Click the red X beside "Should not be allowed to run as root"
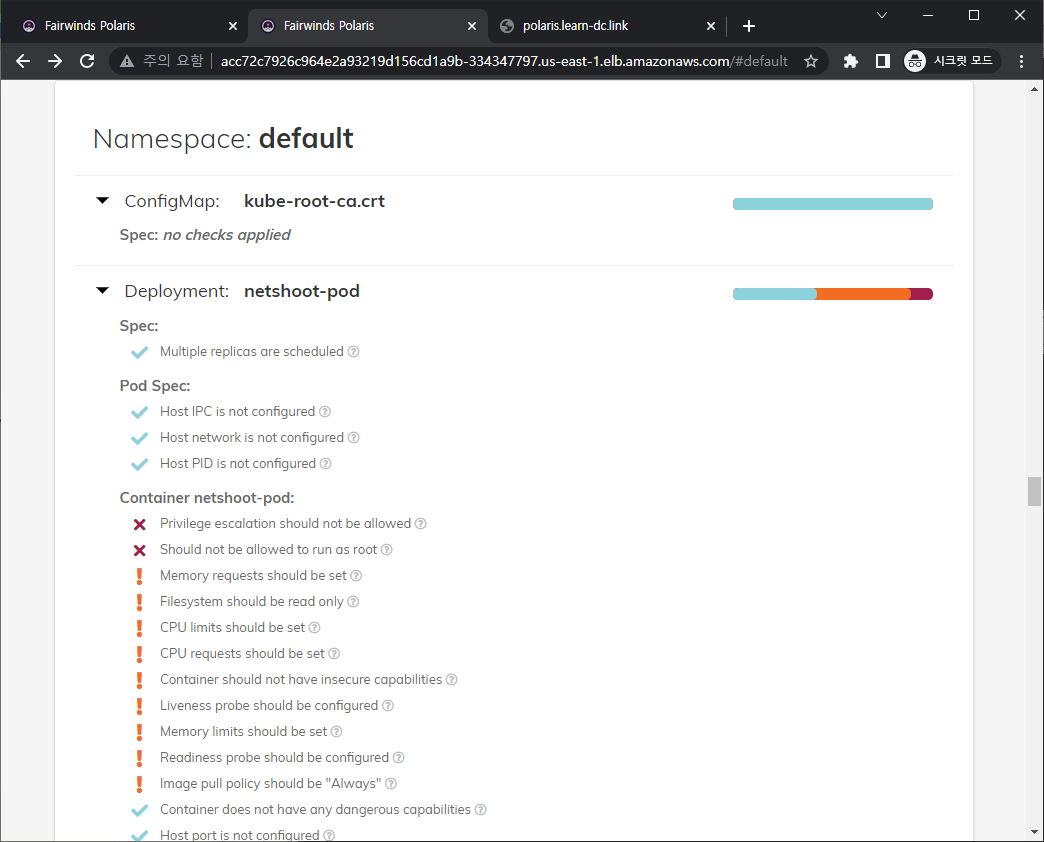Screen dimensions: 1044x842 pos(139,549)
